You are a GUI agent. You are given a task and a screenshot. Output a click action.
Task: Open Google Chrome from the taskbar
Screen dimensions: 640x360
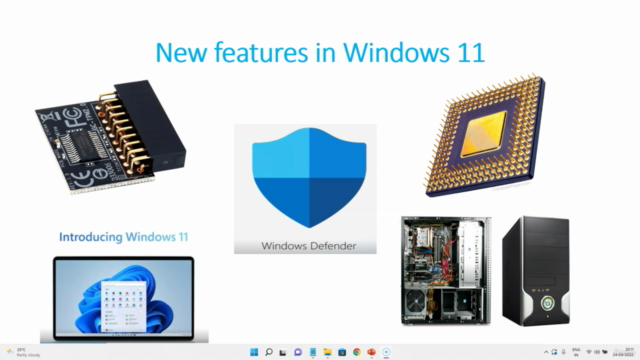(357, 352)
